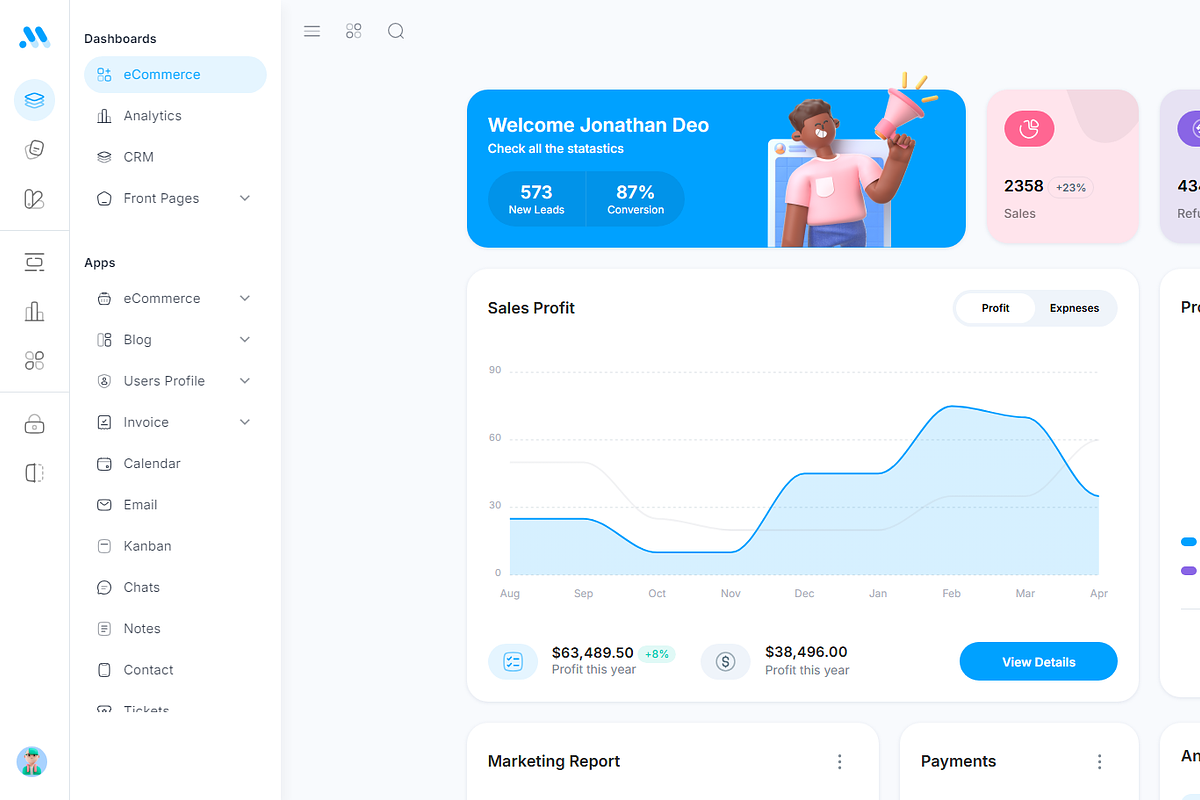The width and height of the screenshot is (1200, 800).
Task: Select the stacked layers dashboards rail icon
Action: [x=34, y=100]
